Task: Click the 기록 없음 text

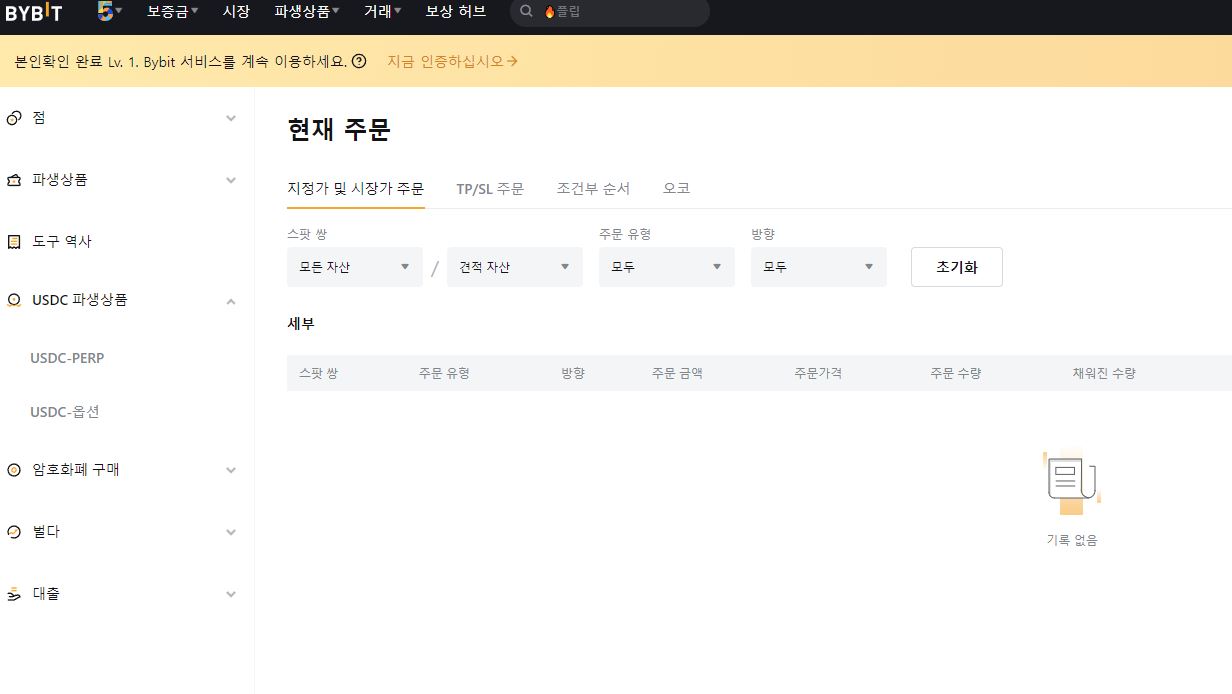Action: click(x=1072, y=540)
